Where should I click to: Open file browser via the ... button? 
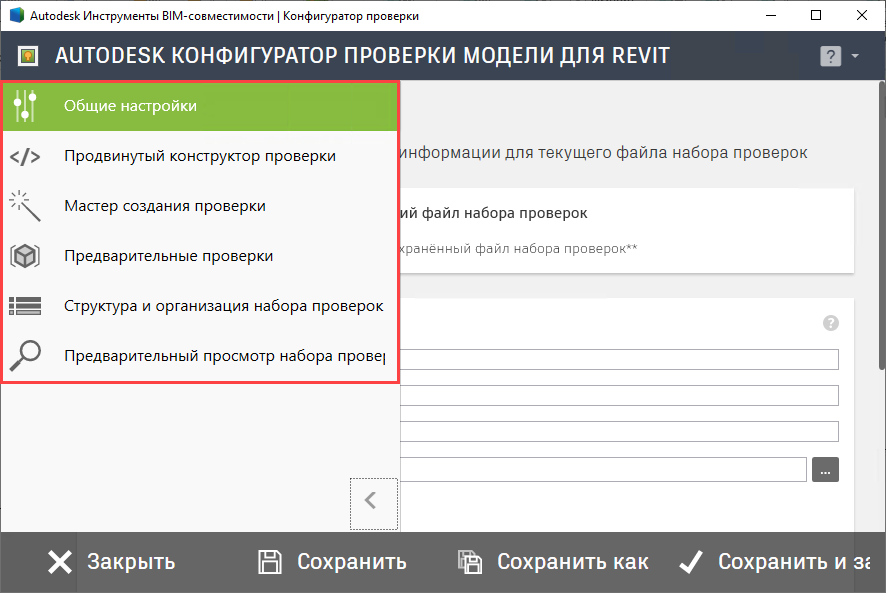click(824, 468)
